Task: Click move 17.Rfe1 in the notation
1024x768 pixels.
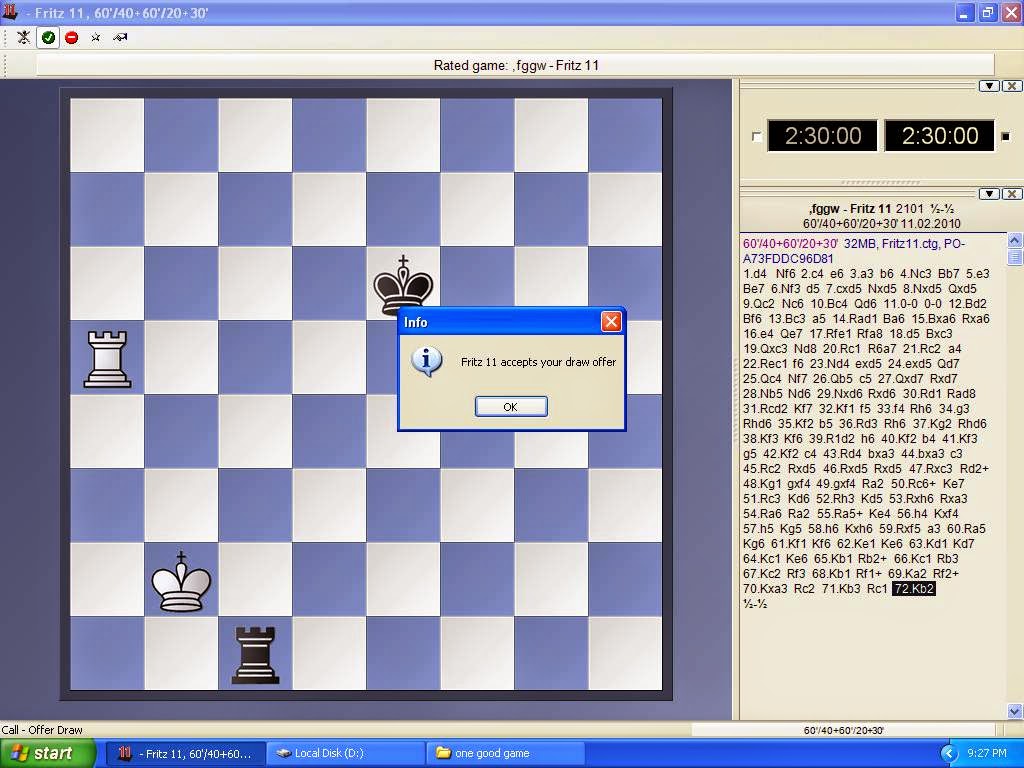Action: [x=833, y=334]
